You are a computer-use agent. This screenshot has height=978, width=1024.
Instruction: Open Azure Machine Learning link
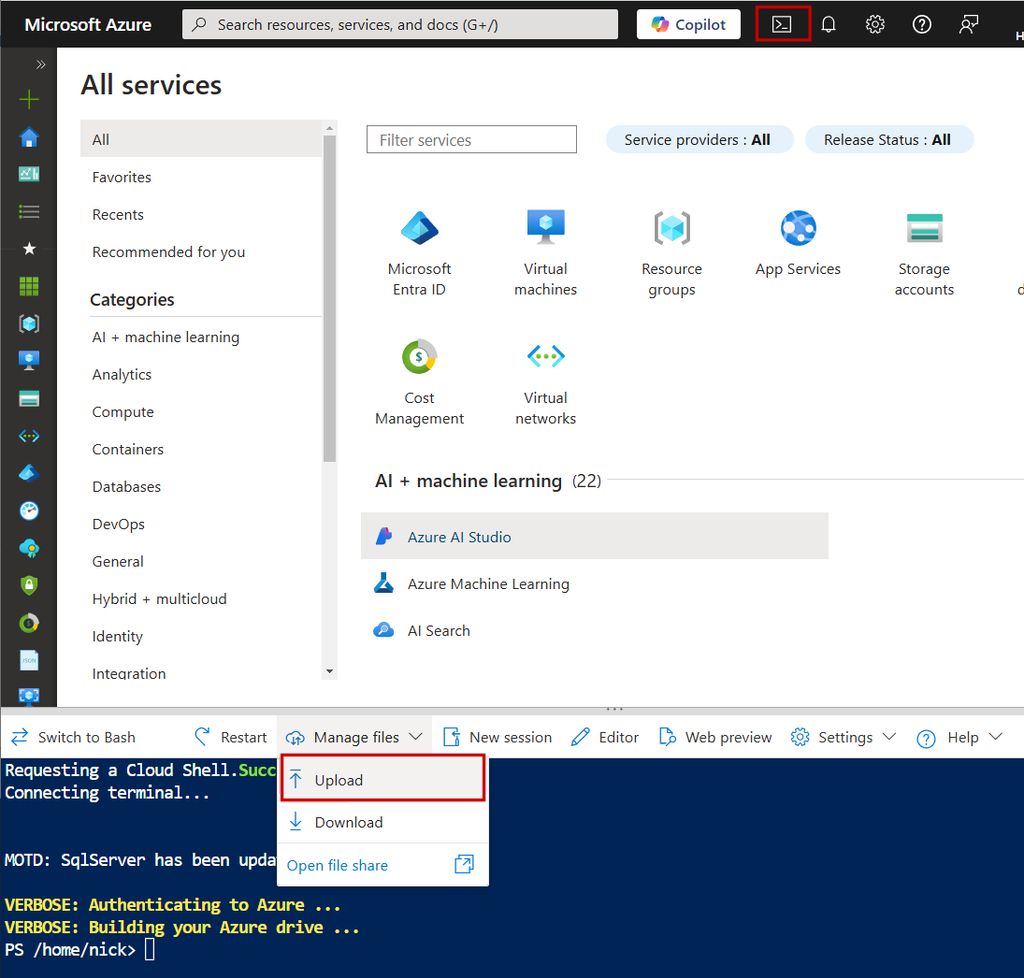coord(488,584)
